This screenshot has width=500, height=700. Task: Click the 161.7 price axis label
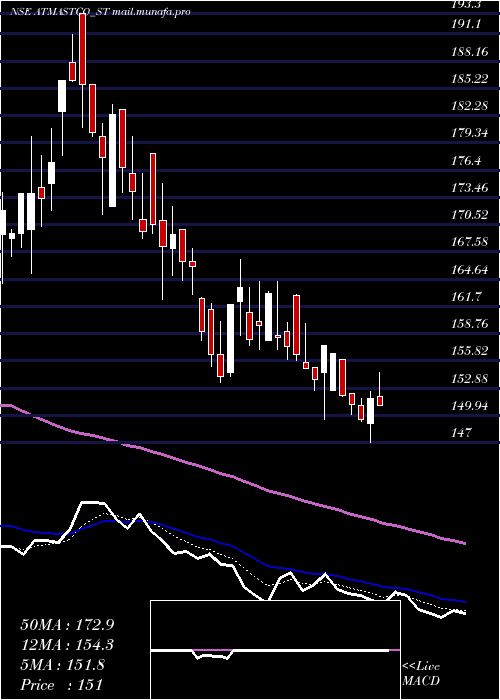click(467, 297)
